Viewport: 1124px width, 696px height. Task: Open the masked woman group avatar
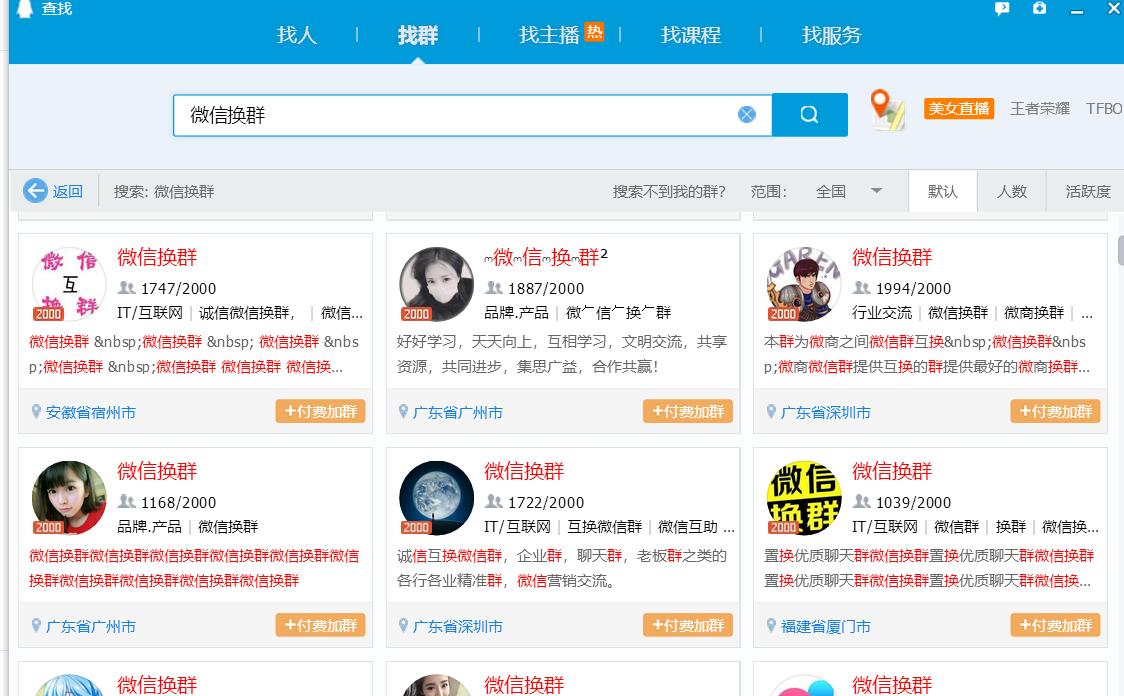tap(437, 284)
